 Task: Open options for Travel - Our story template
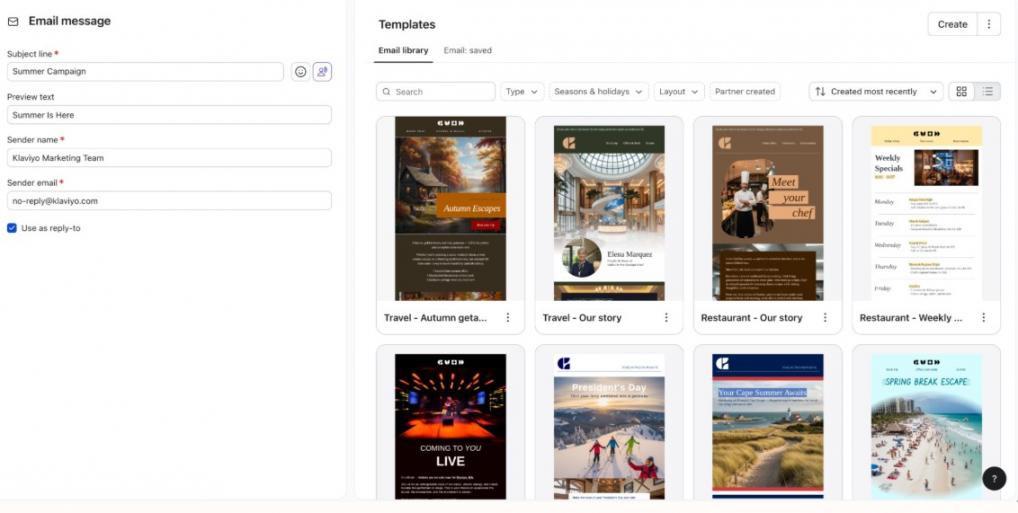point(666,318)
